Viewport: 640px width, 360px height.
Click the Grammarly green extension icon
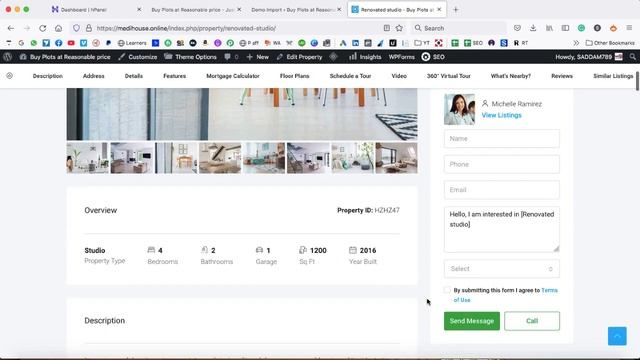tap(581, 28)
